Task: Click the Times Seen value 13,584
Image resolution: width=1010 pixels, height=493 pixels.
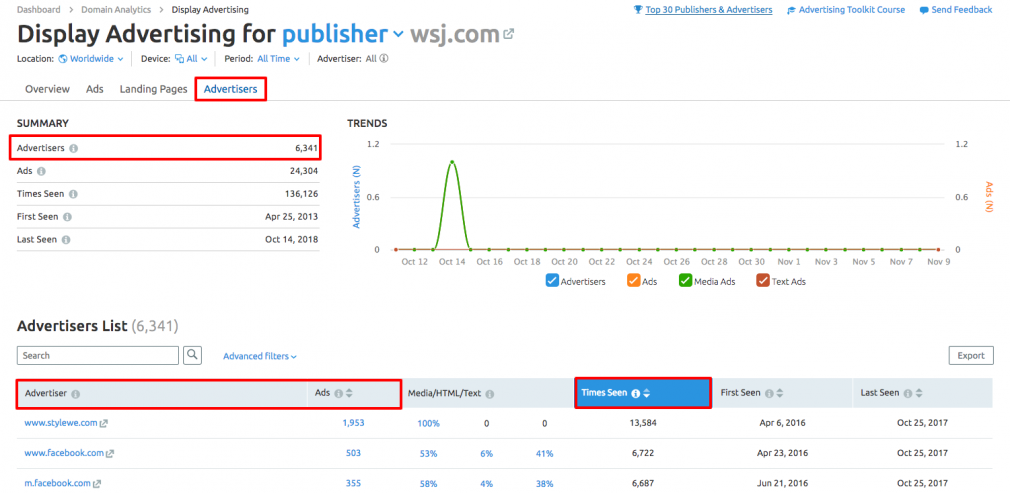Action: [x=642, y=423]
